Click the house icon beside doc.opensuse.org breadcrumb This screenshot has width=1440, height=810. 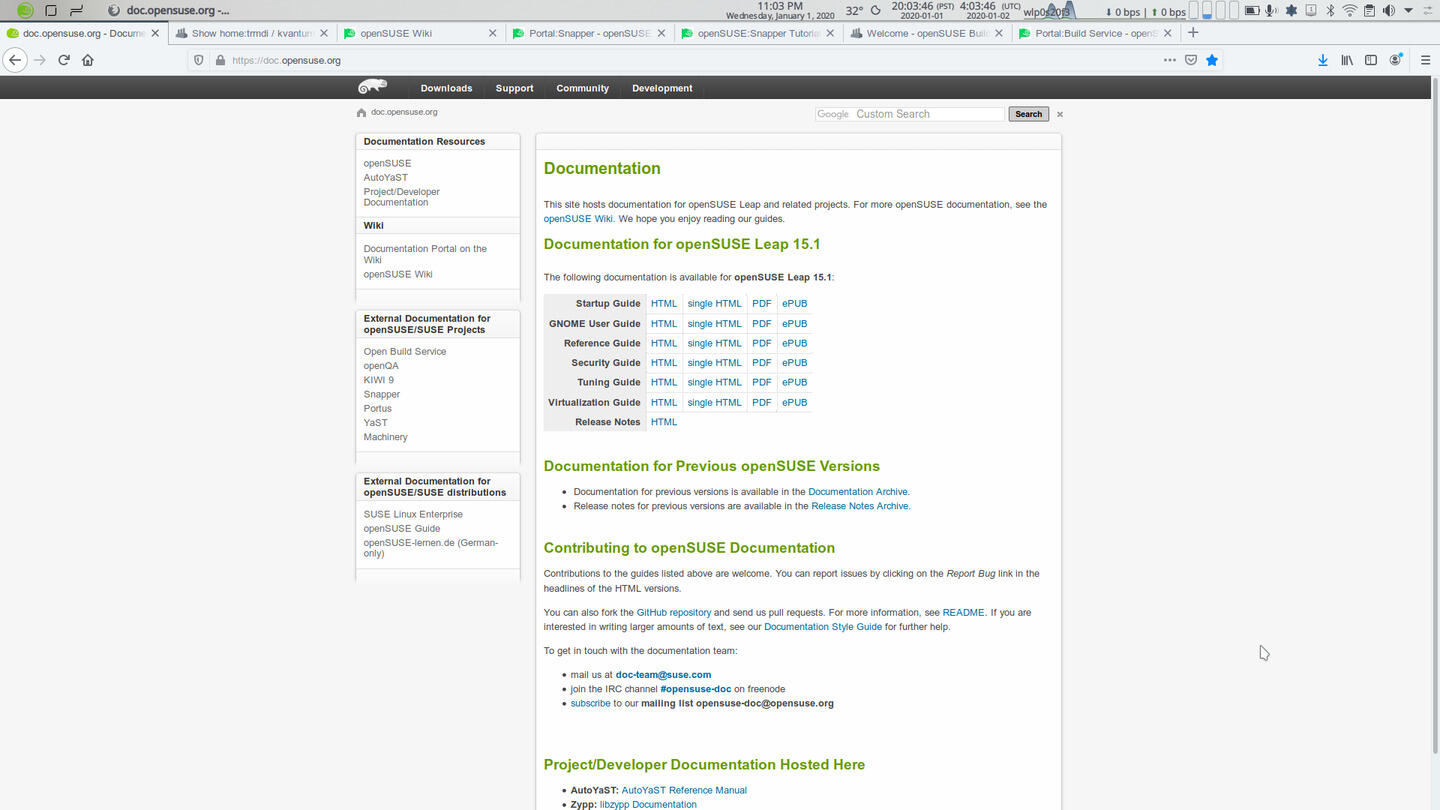click(361, 113)
